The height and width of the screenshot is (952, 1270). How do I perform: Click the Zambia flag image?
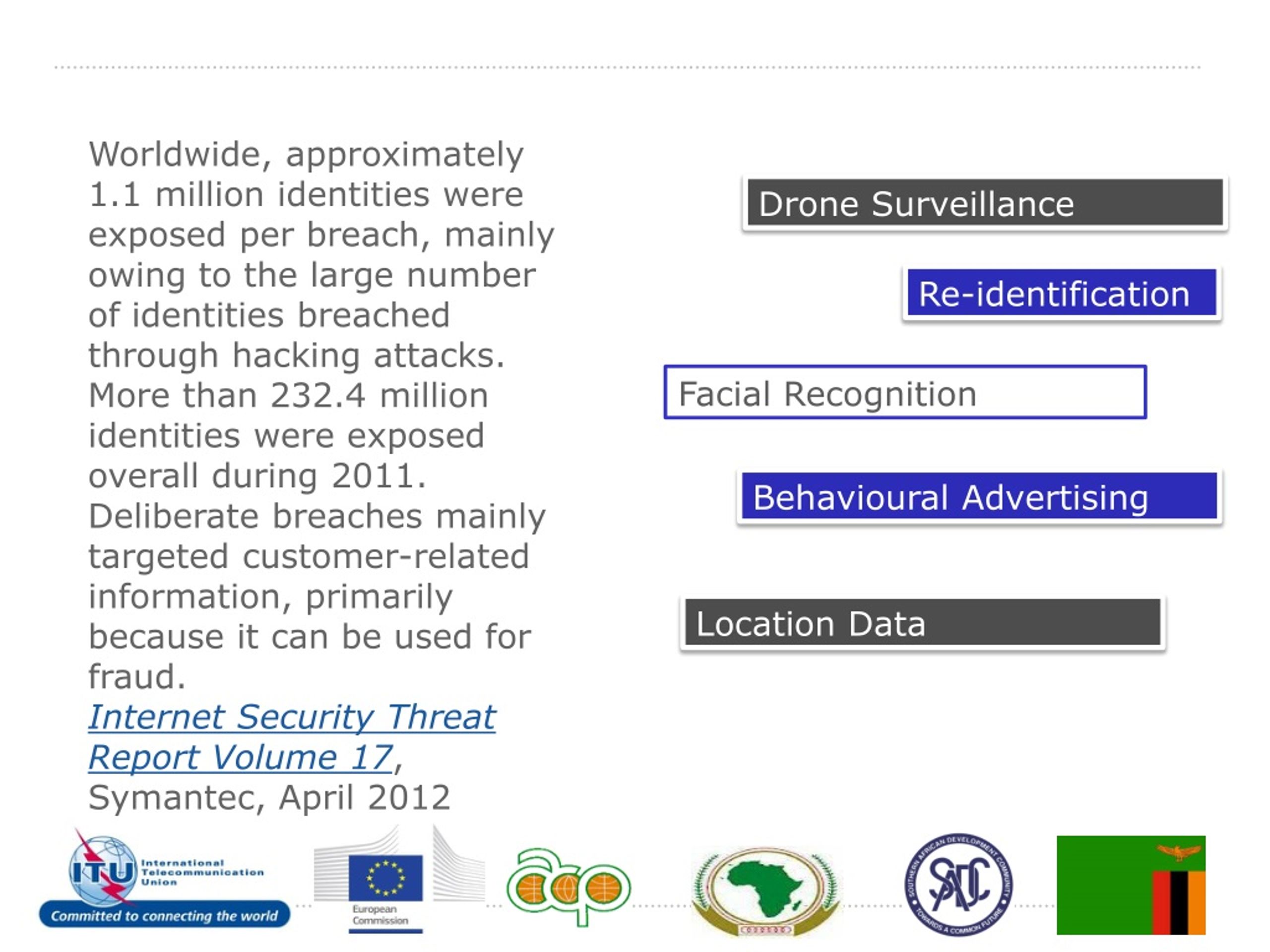point(1131,885)
